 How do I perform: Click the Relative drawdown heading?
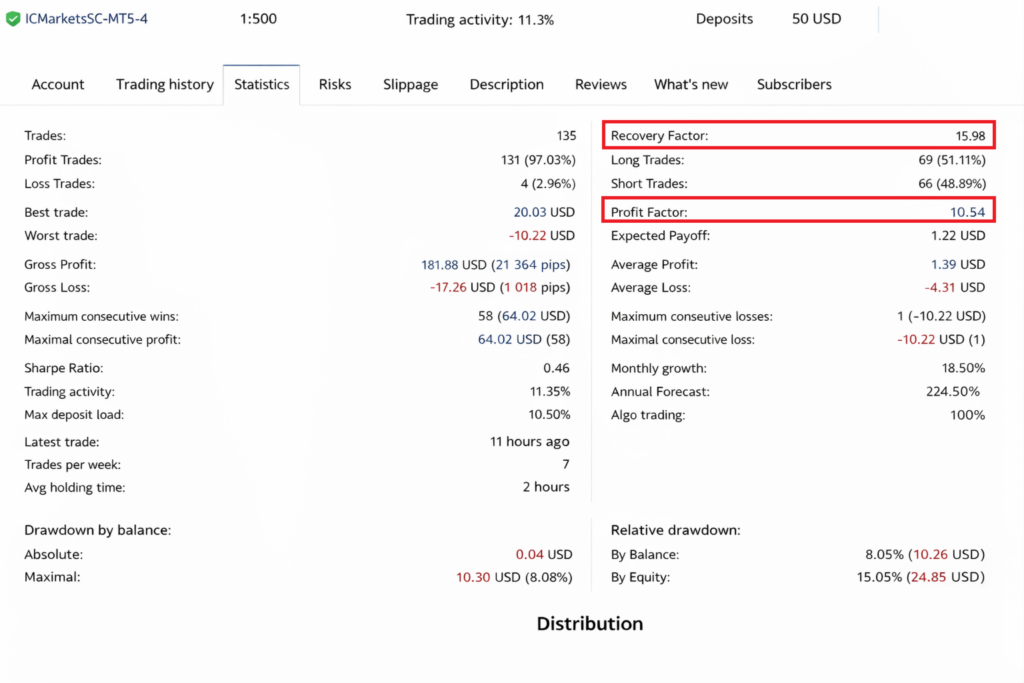pyautogui.click(x=675, y=530)
